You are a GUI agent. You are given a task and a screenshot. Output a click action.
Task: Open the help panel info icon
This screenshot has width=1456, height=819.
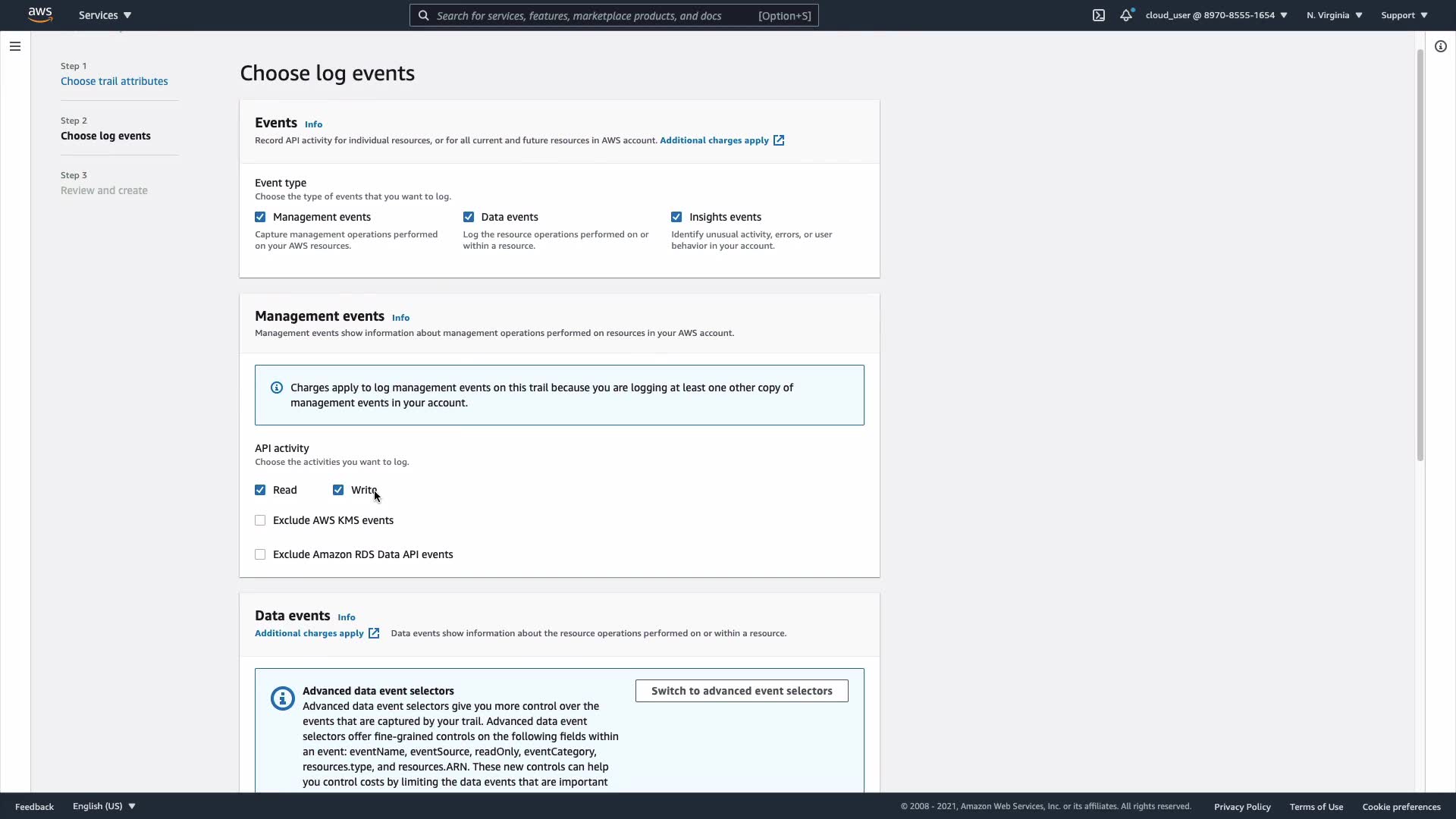(1440, 46)
